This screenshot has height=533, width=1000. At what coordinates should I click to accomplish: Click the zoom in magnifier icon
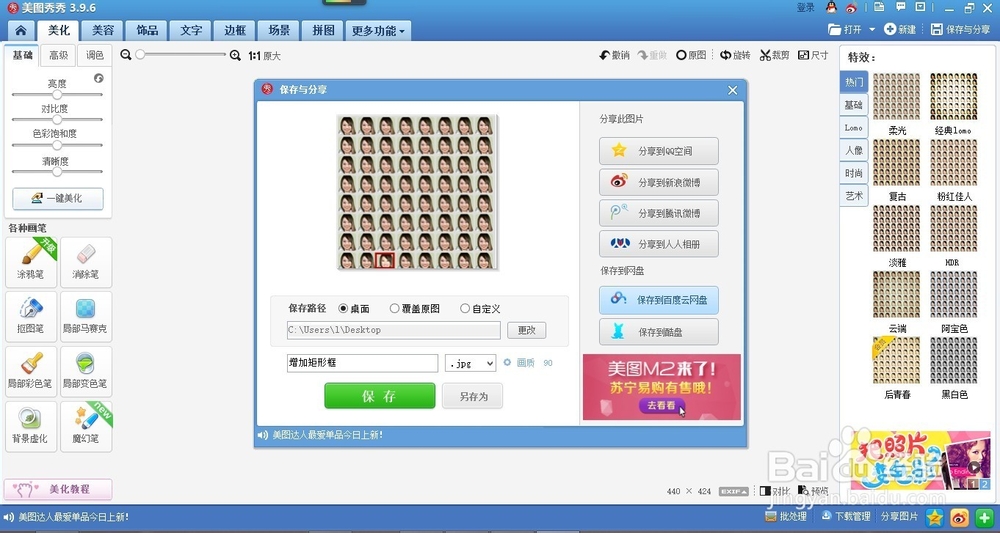click(x=235, y=55)
